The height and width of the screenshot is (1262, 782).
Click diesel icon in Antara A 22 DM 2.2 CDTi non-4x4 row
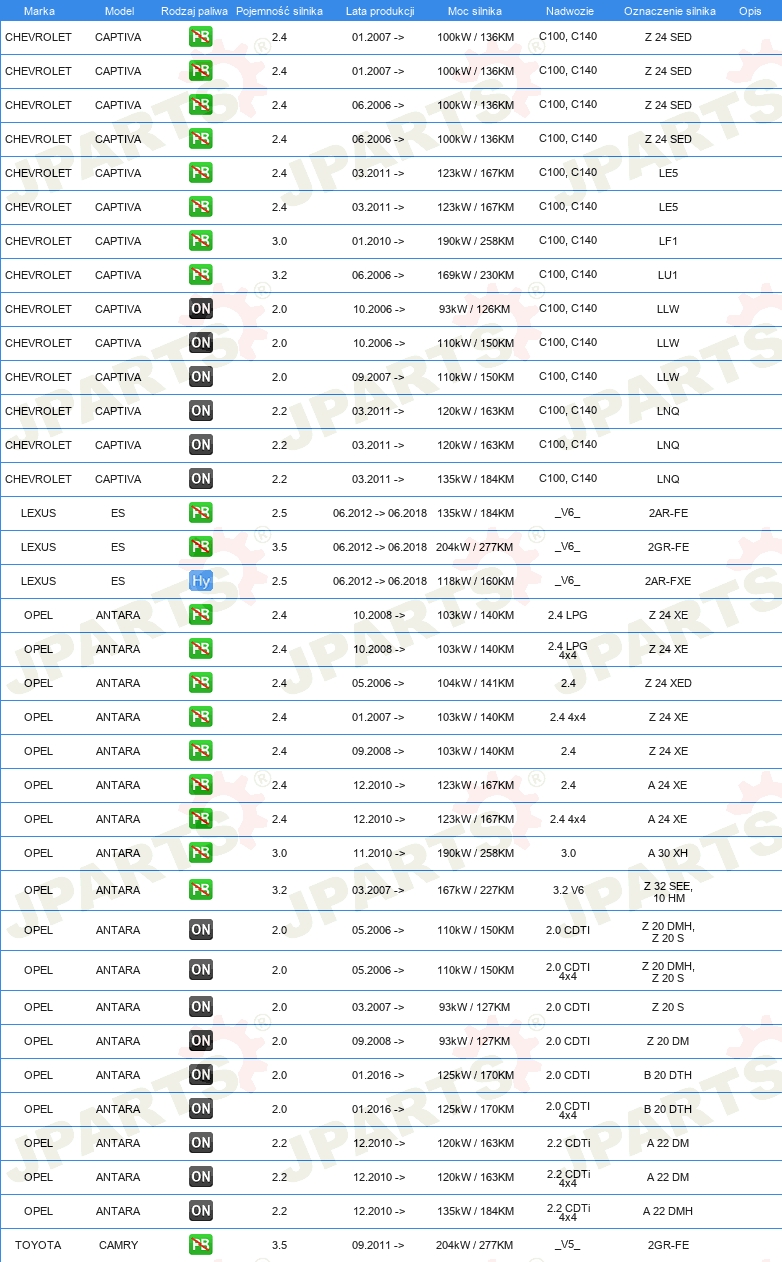tap(201, 1143)
